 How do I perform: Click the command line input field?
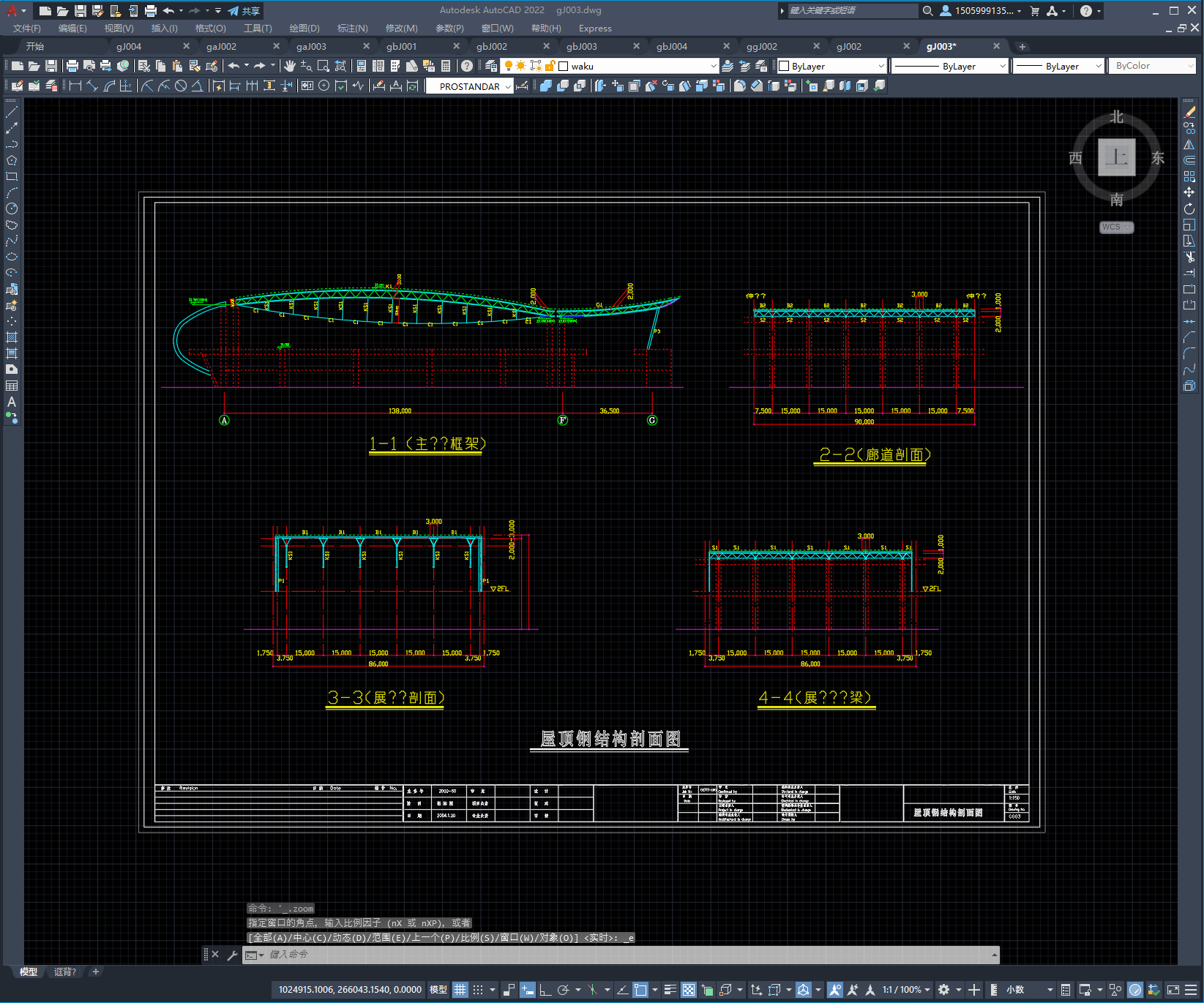(x=629, y=955)
